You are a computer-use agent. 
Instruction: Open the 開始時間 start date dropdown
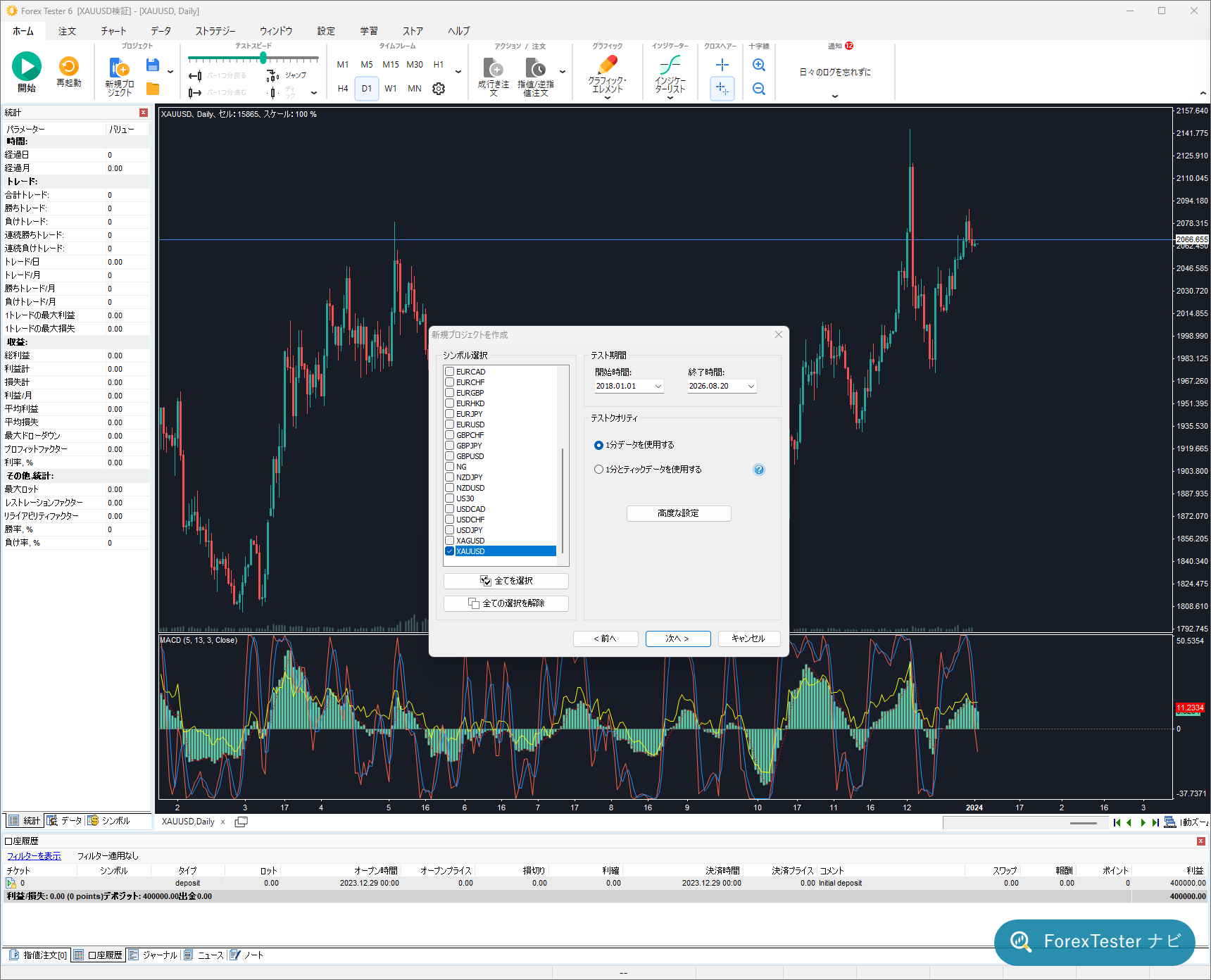658,386
